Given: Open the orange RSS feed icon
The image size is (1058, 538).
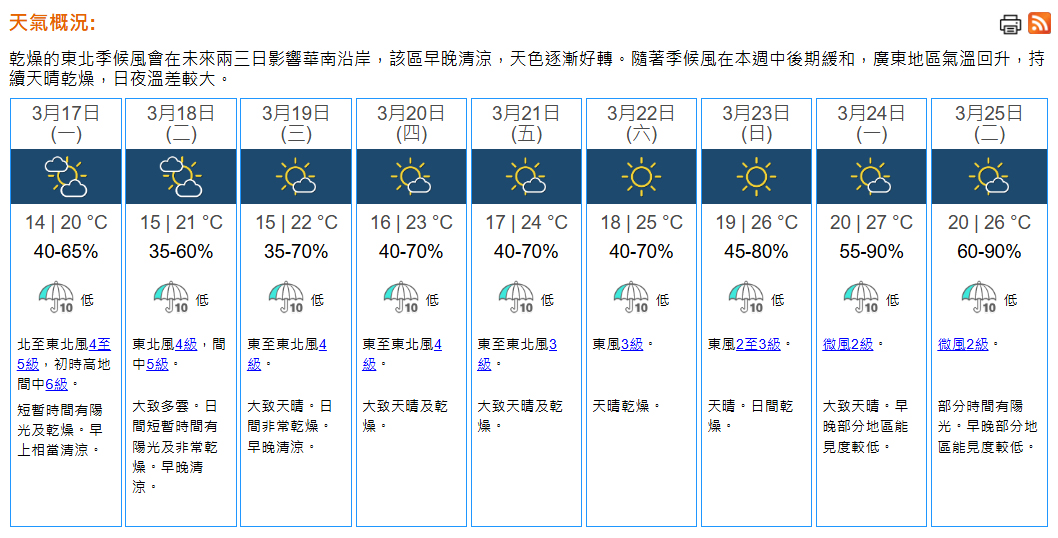Looking at the screenshot, I should click(1040, 24).
